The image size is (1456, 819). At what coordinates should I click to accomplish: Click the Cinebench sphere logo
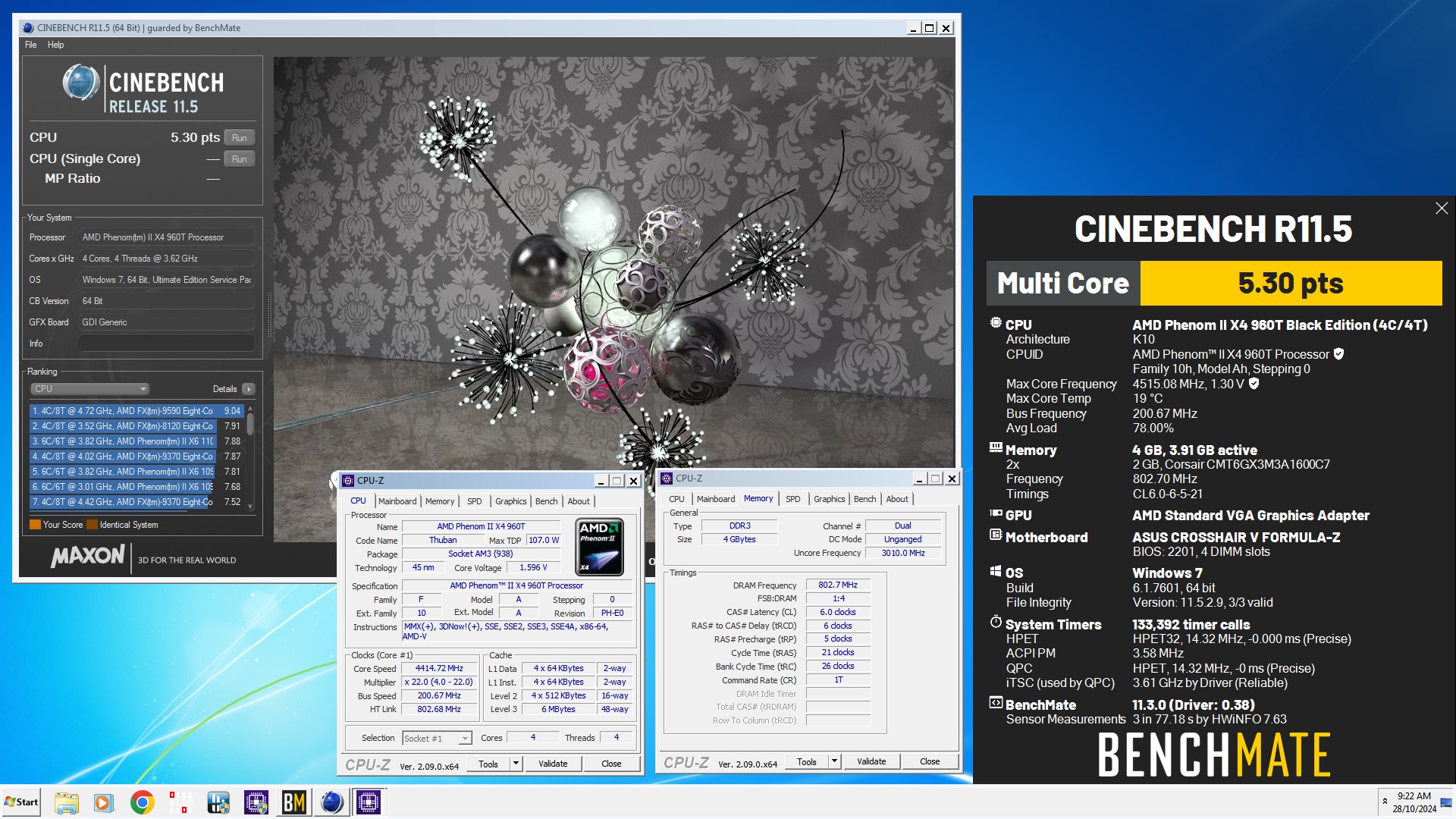[x=80, y=83]
